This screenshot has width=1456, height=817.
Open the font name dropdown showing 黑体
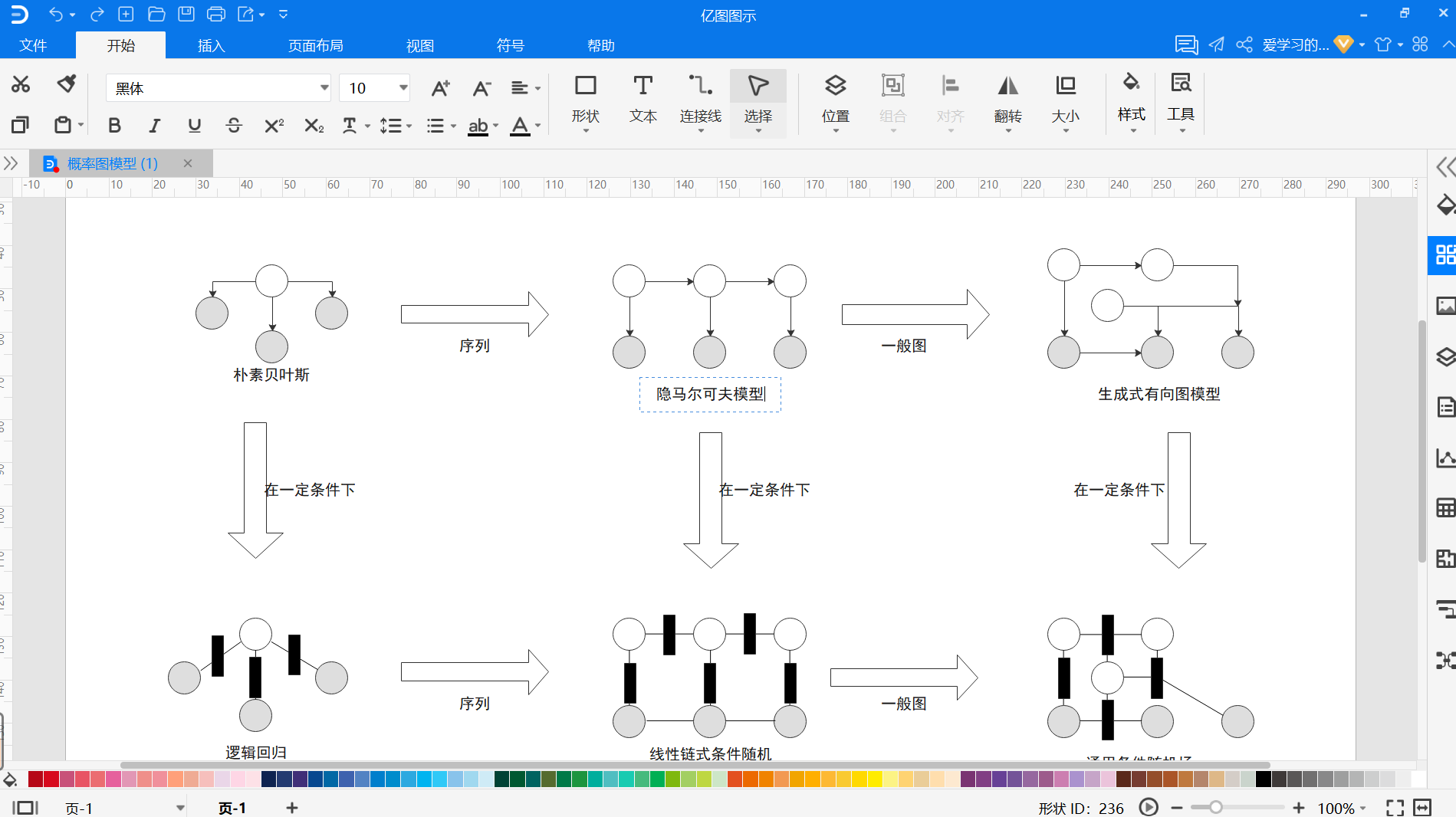pyautogui.click(x=219, y=88)
